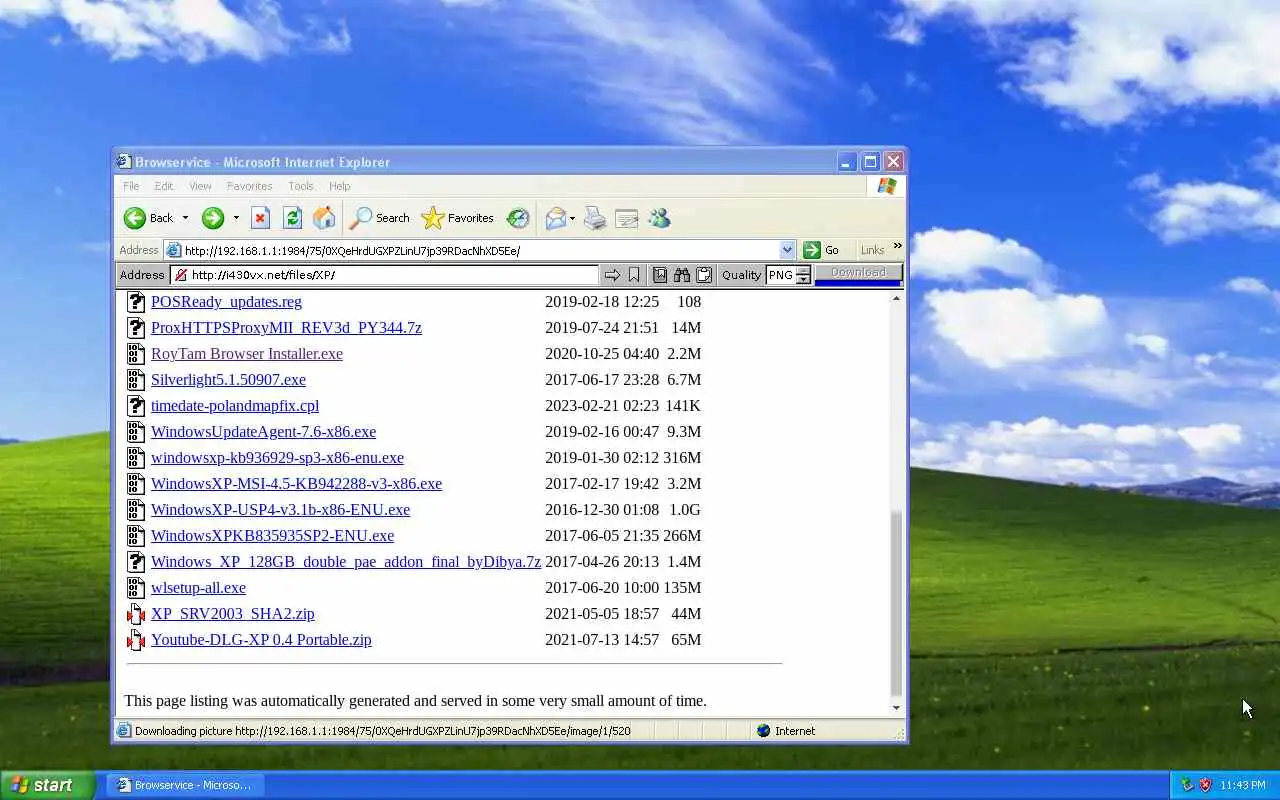Open the Search pane from the toolbar
This screenshot has height=800, width=1280.
[379, 218]
